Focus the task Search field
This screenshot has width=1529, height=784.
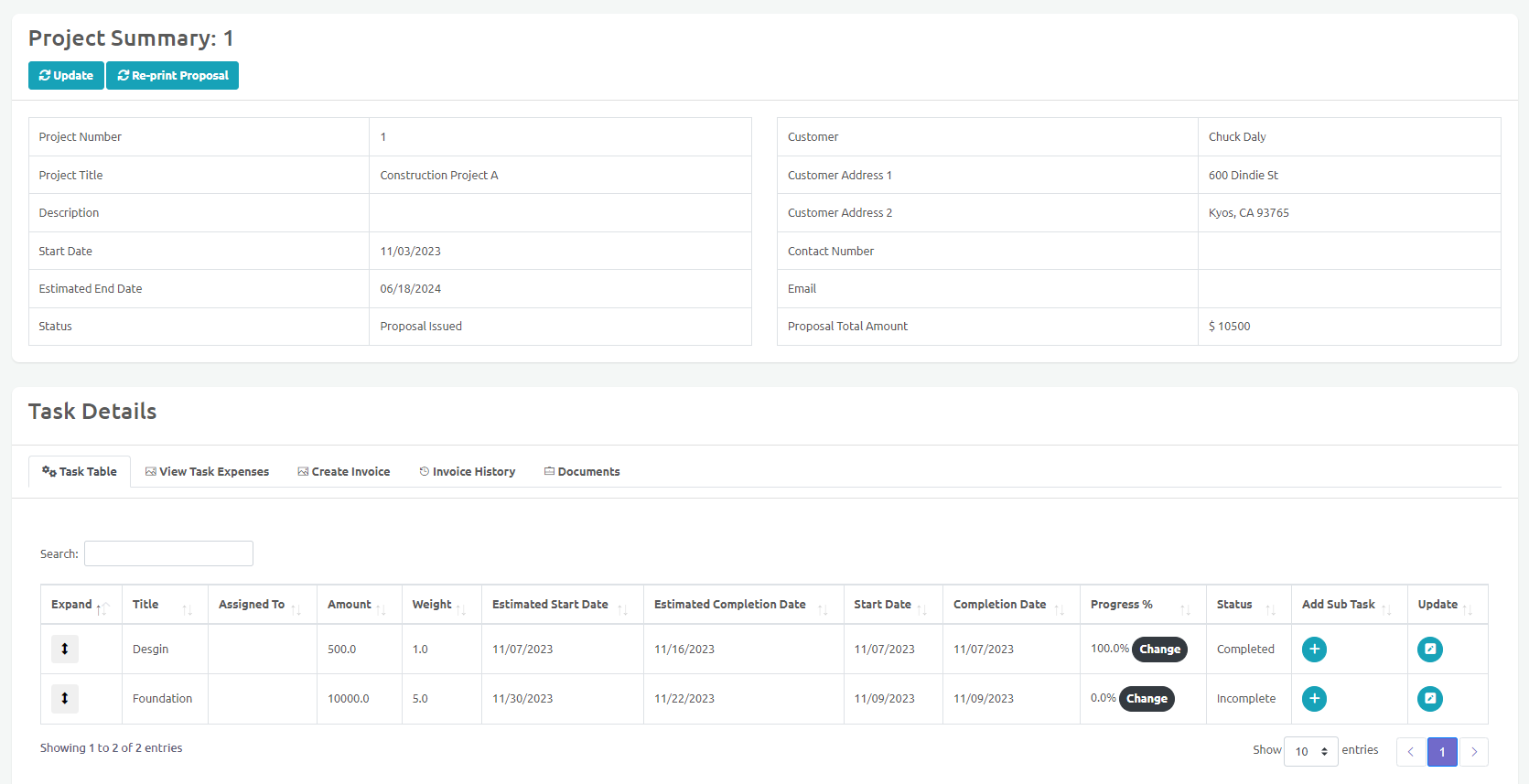168,553
